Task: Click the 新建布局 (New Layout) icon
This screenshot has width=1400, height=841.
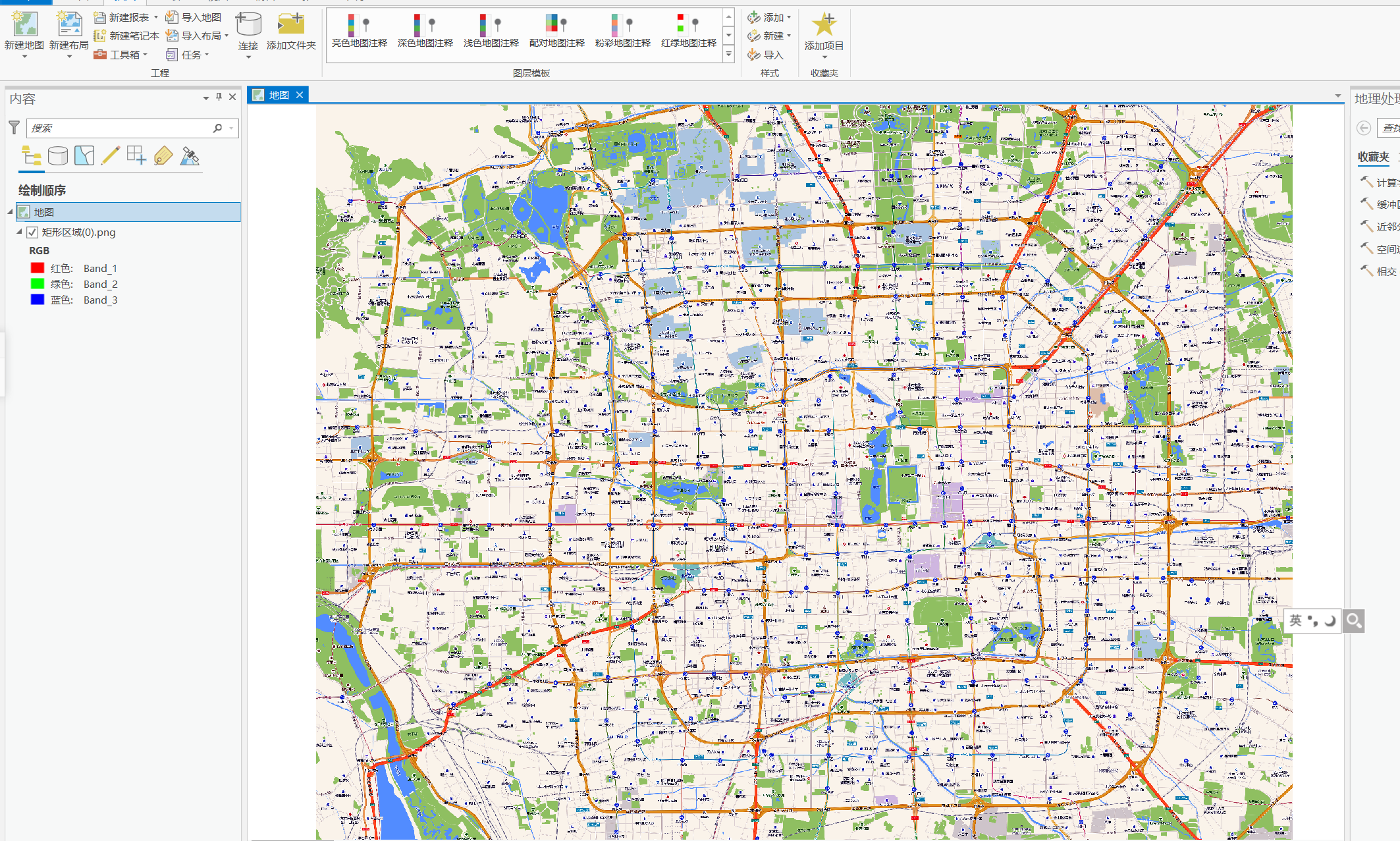Action: pos(68,24)
